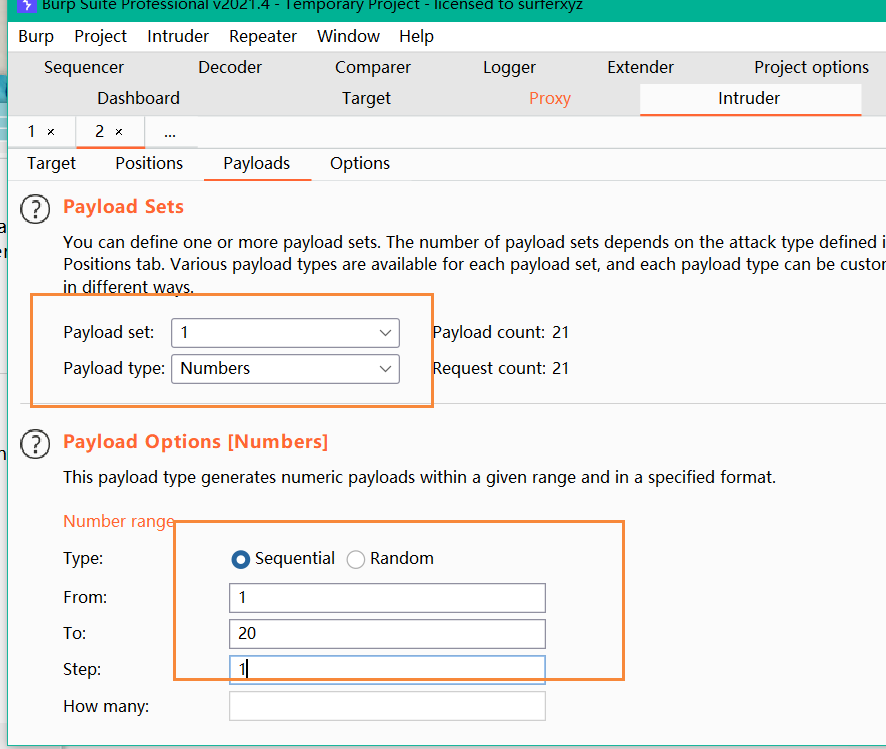
Task: Open the Positions sub-tab
Action: pyautogui.click(x=149, y=163)
